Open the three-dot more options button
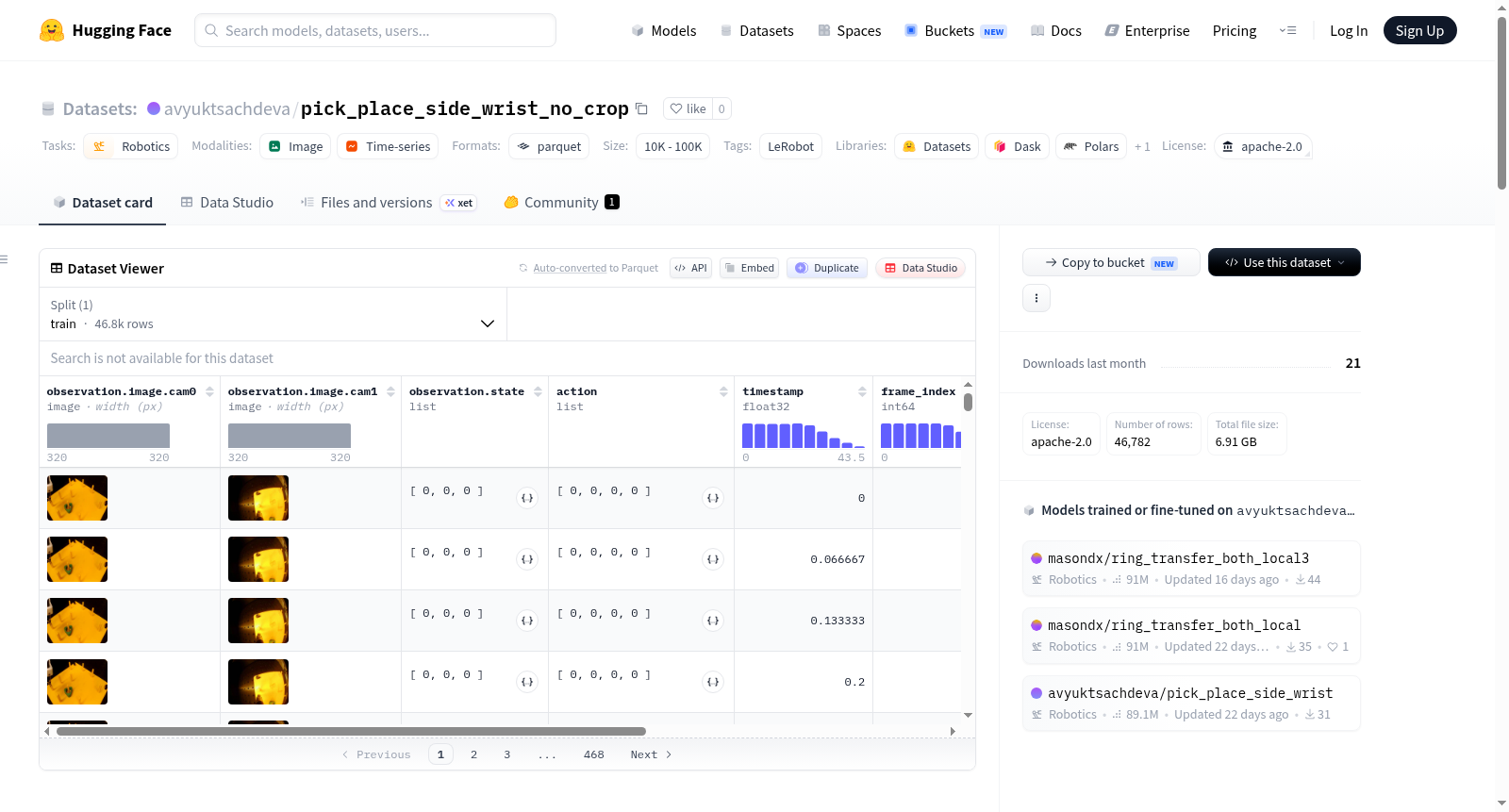 [1036, 298]
